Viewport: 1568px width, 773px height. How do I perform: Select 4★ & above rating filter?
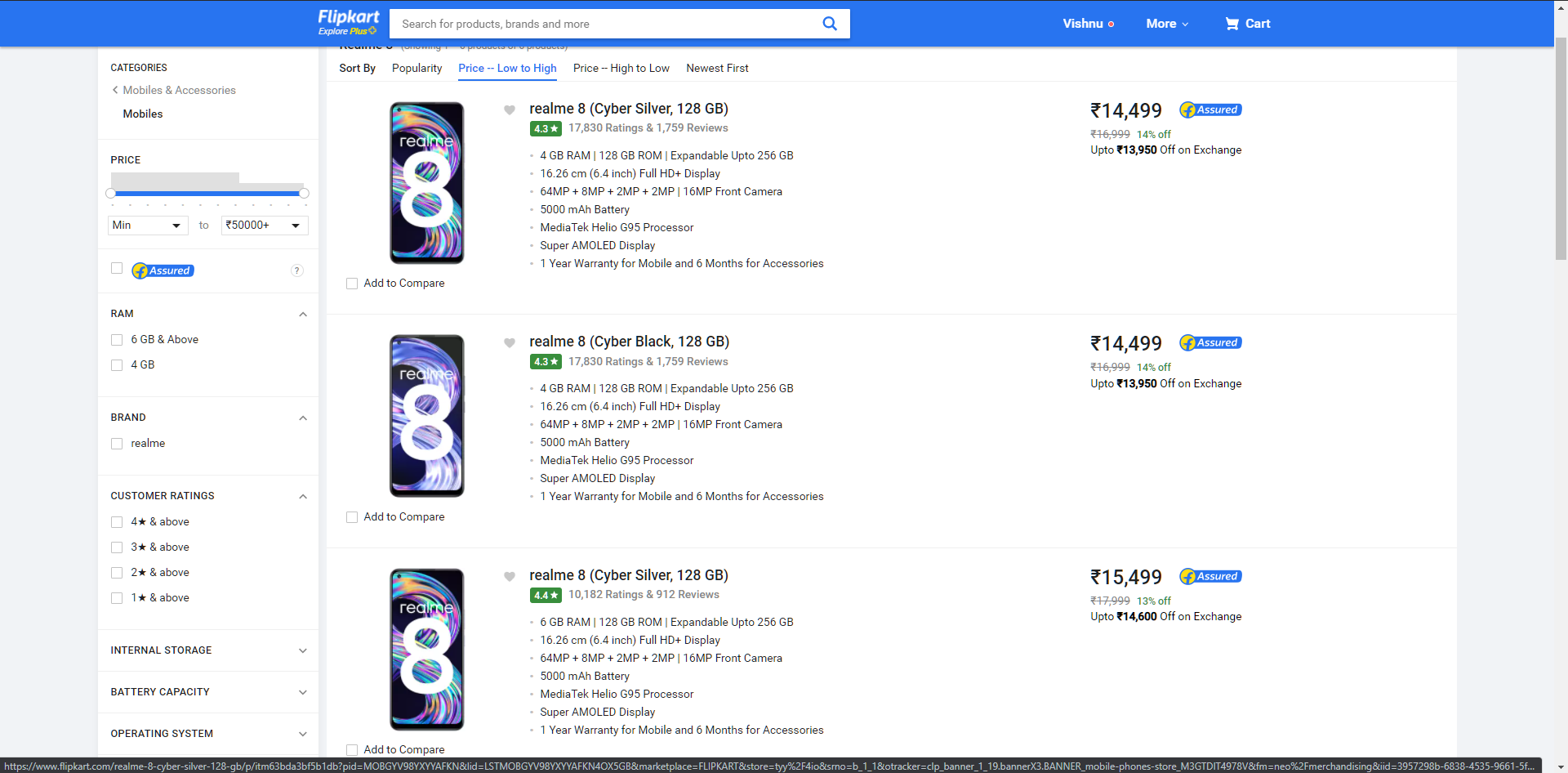coord(117,522)
